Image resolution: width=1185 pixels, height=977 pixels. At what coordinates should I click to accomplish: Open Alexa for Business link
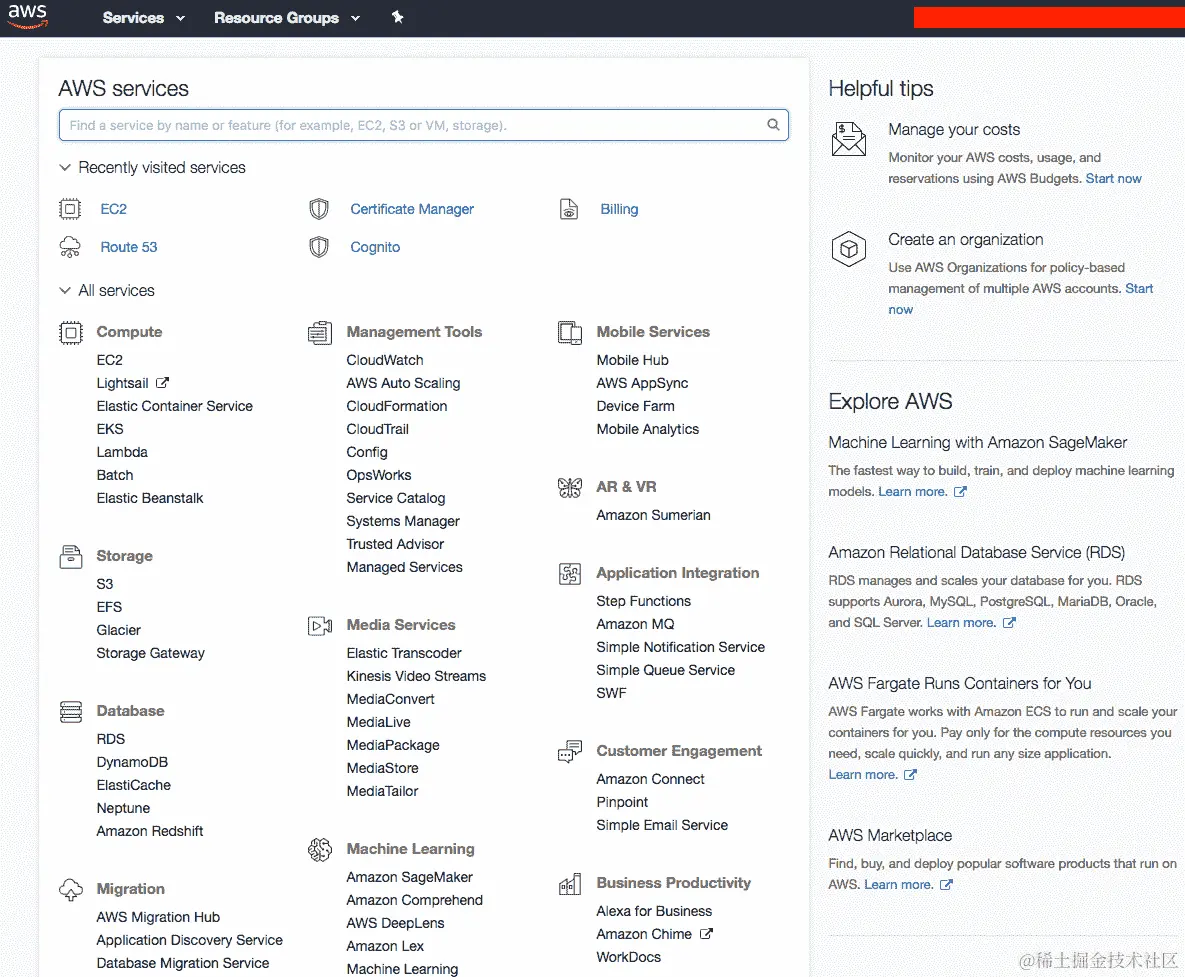654,911
